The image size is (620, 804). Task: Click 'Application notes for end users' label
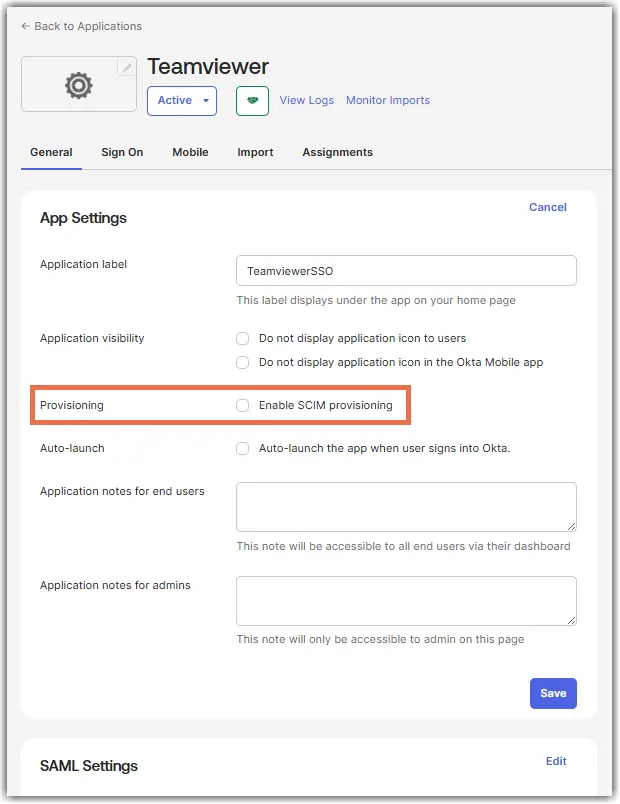point(122,491)
